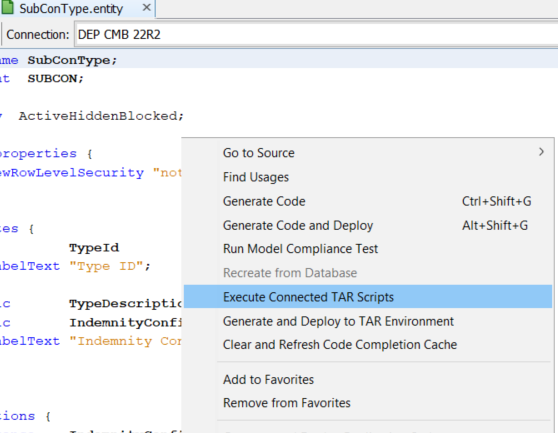Click ActiveHiddenBlocked; in the editor
This screenshot has width=558, height=433.
pos(101,116)
